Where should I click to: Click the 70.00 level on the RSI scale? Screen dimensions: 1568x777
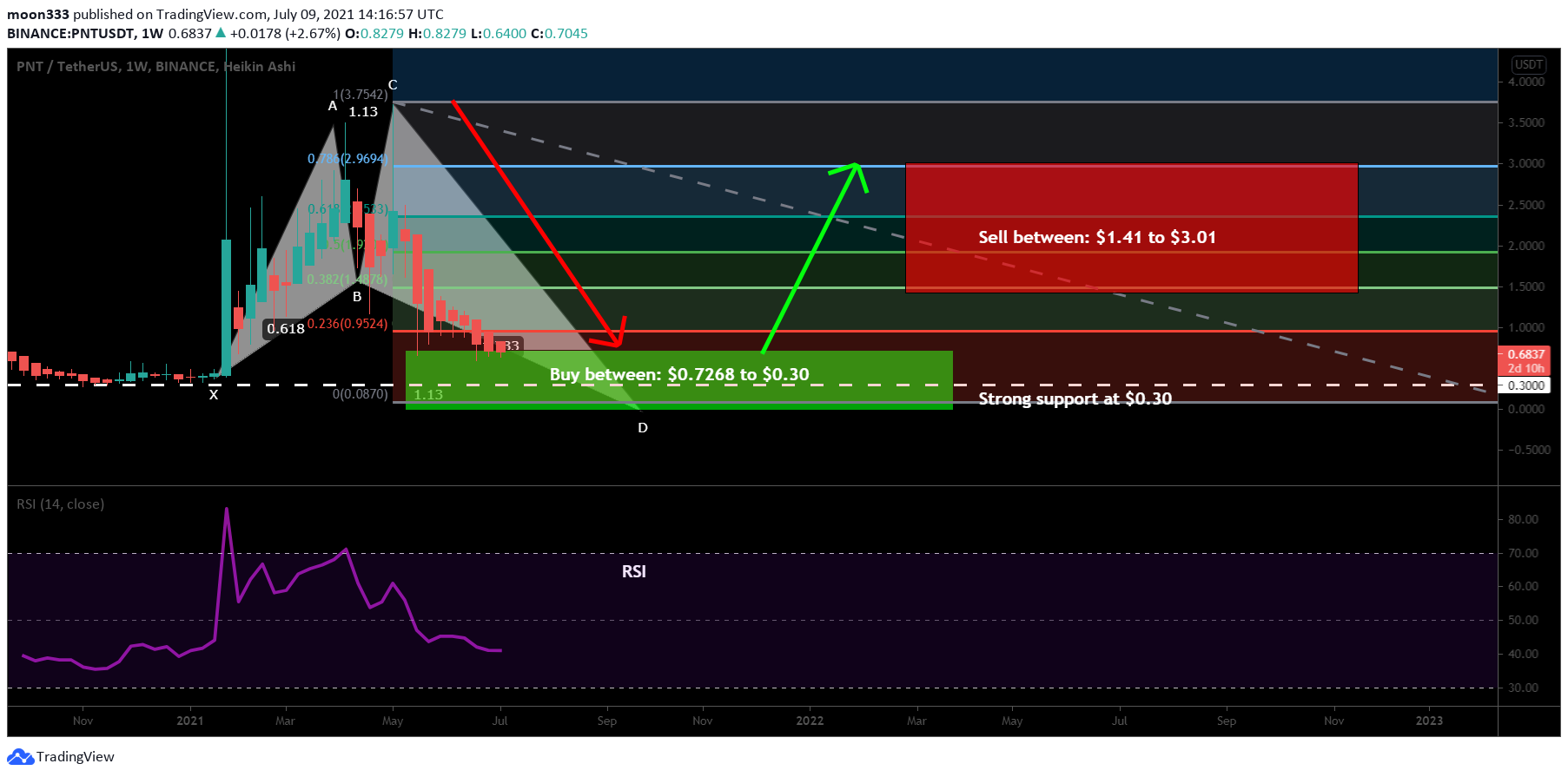[1523, 553]
